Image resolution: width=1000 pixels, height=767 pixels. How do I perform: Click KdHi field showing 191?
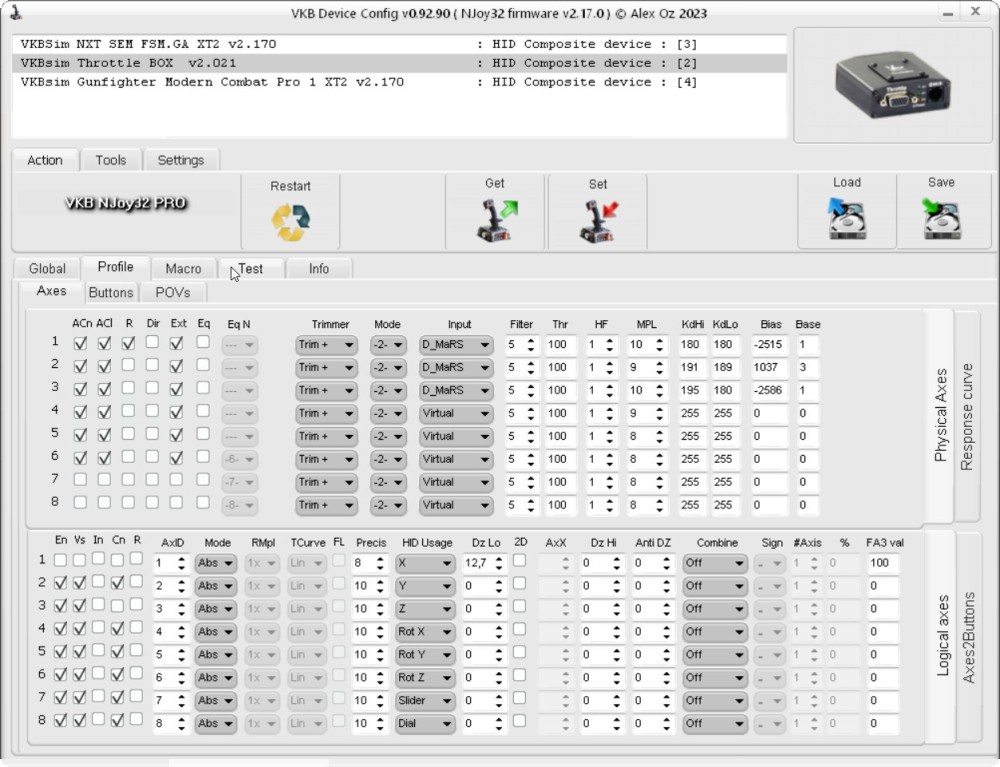[692, 368]
